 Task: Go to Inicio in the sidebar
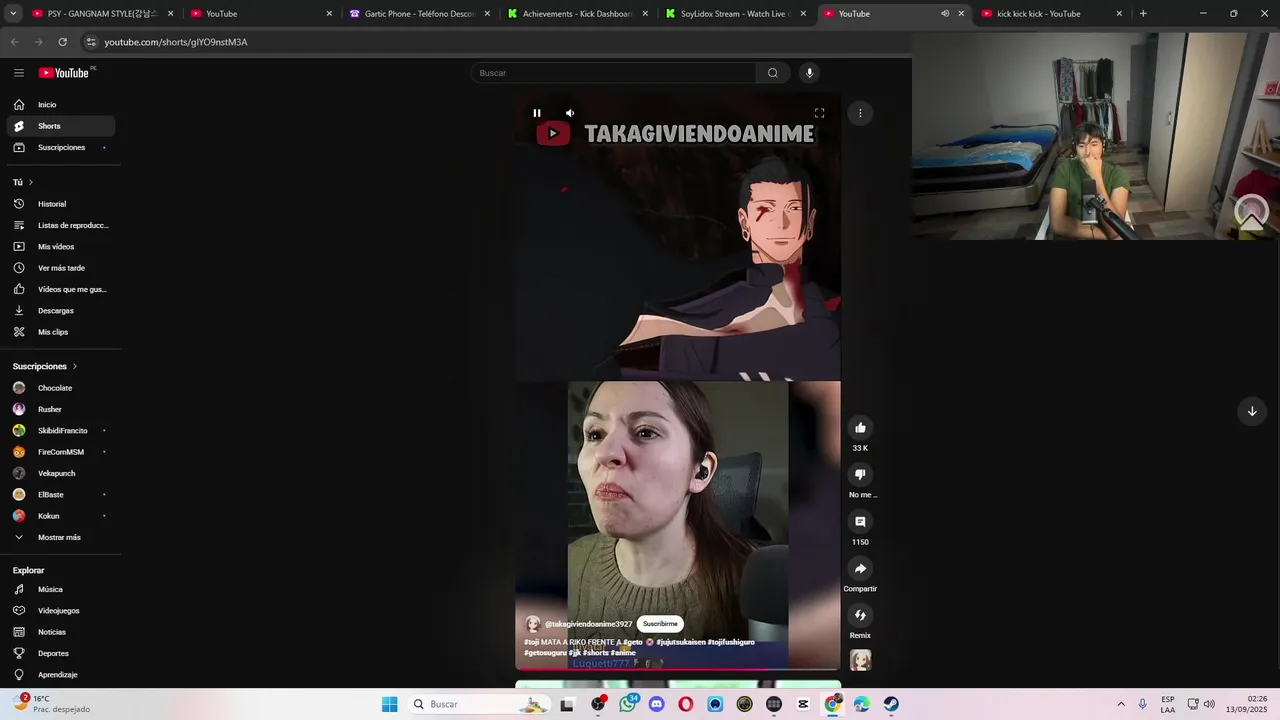pyautogui.click(x=61, y=105)
